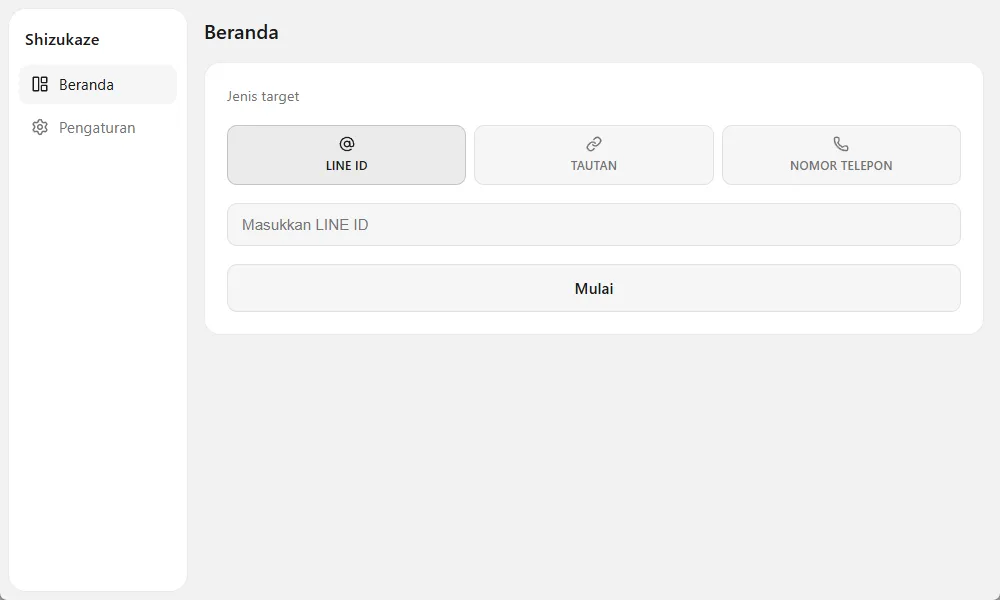Click the Jenis target label
Screen dimensions: 1000x600
coord(263,96)
